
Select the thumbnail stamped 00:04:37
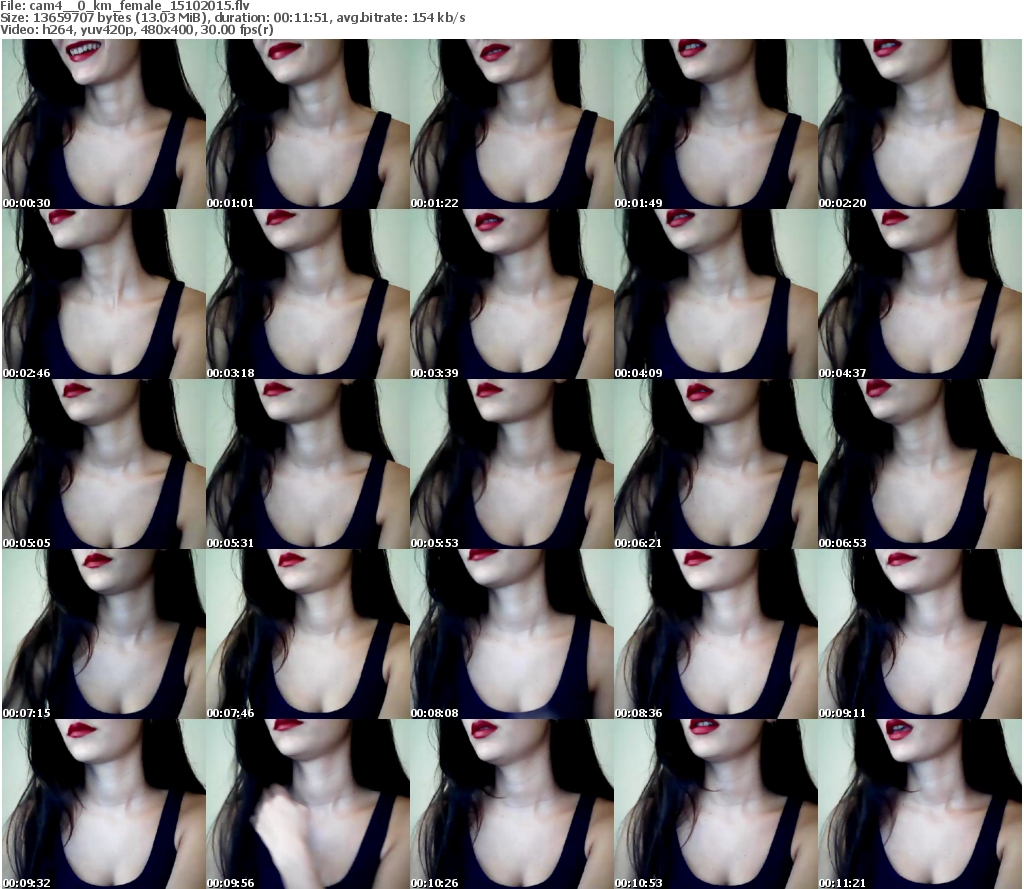click(920, 294)
